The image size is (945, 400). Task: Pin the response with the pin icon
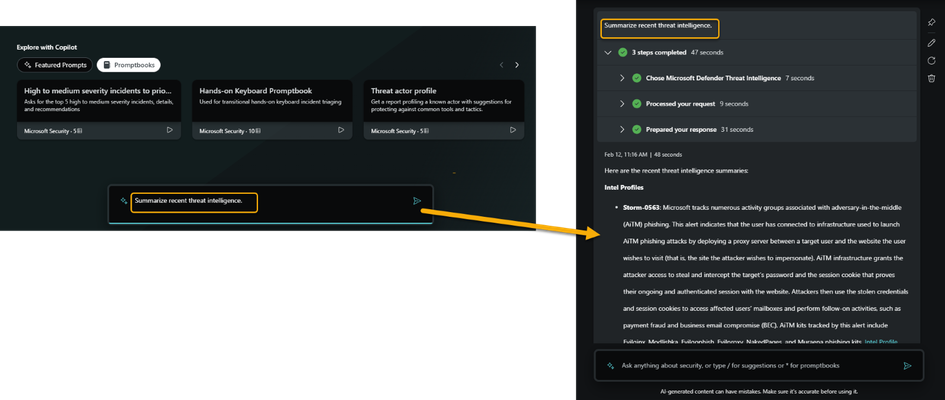tap(931, 22)
